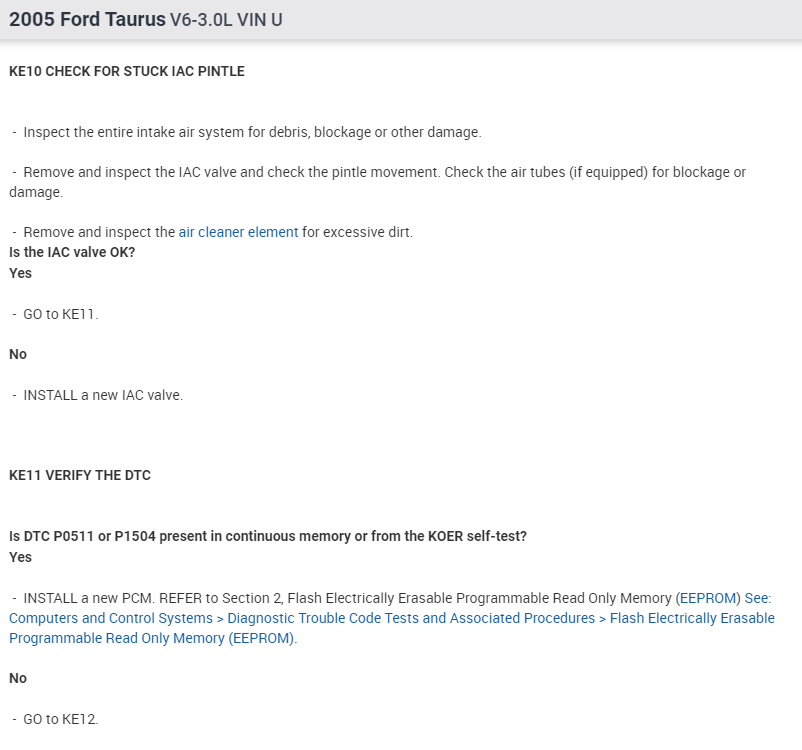Viewport: 802px width, 750px height.
Task: Click the DTC P0511 or P1504 question
Action: [267, 536]
